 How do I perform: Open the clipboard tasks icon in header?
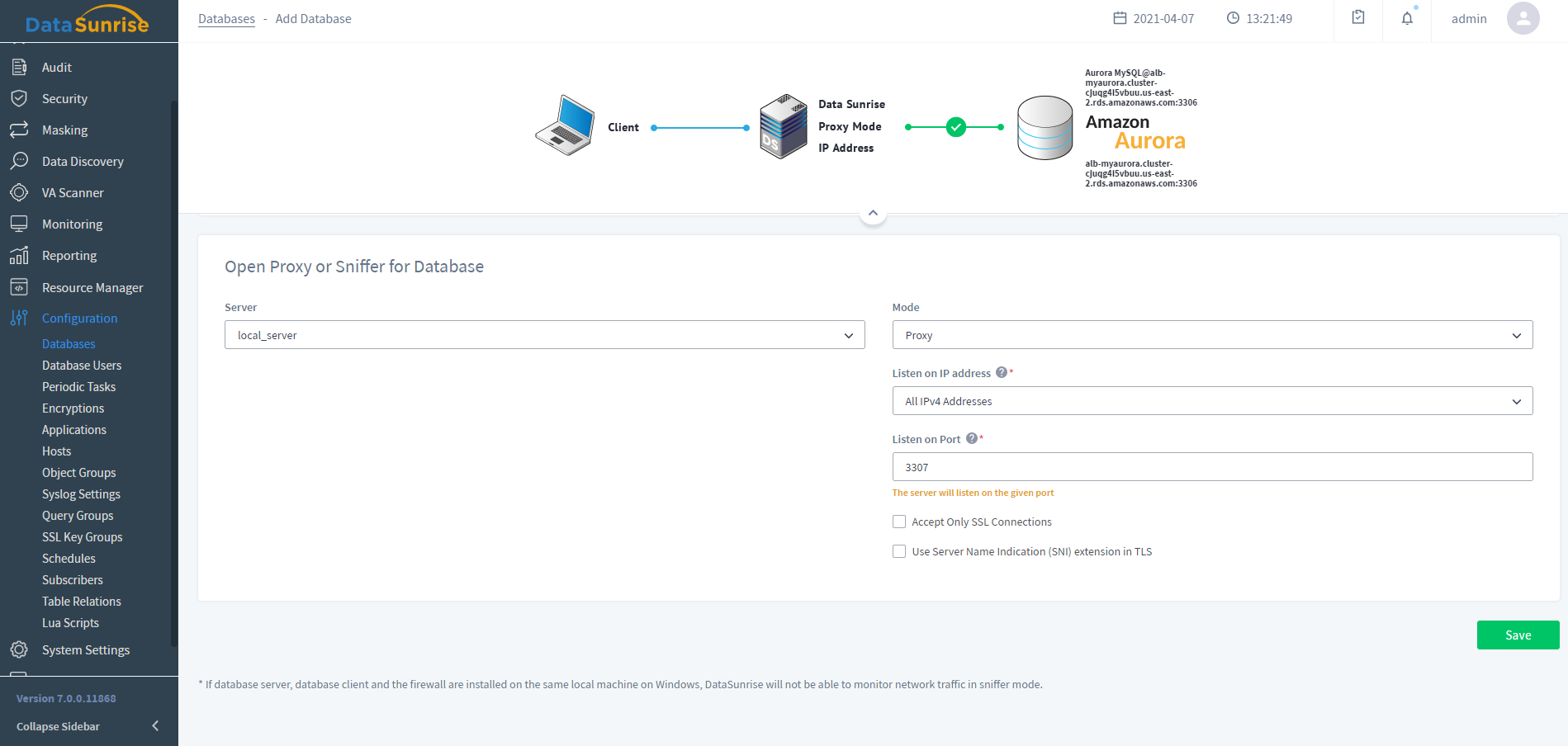coord(1358,18)
